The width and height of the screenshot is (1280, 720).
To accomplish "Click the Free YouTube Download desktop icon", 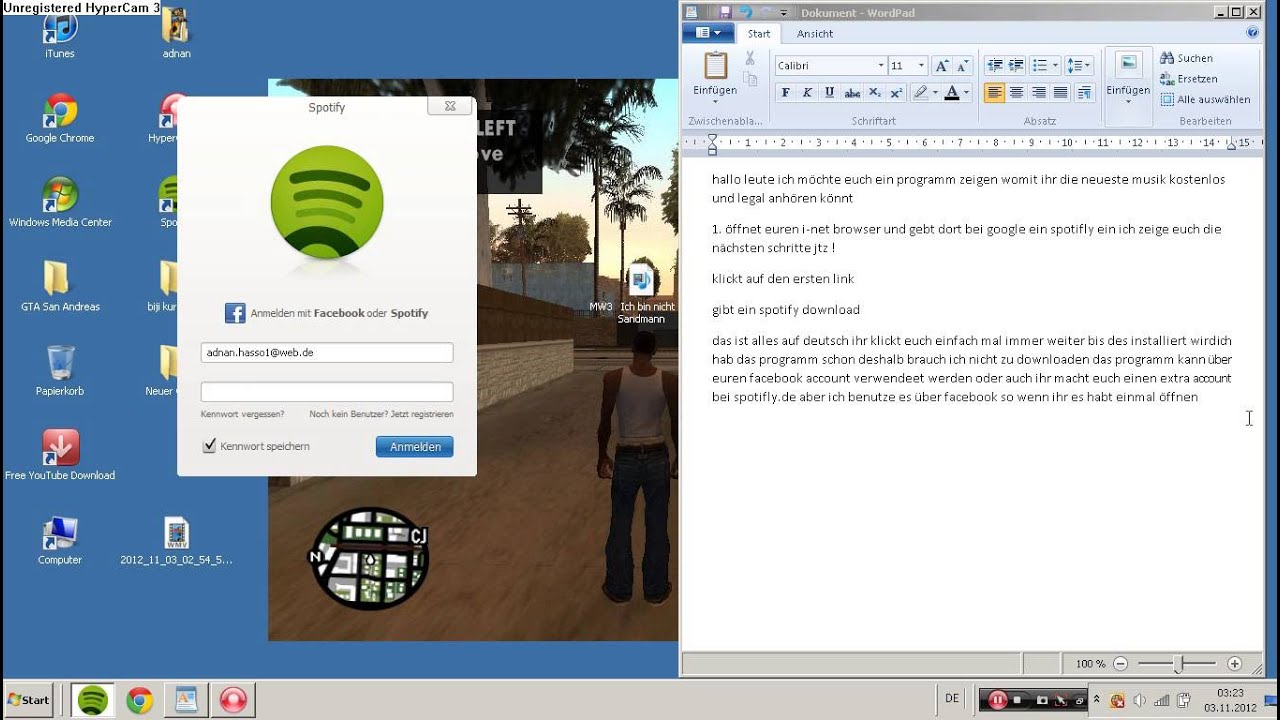I will [x=60, y=455].
